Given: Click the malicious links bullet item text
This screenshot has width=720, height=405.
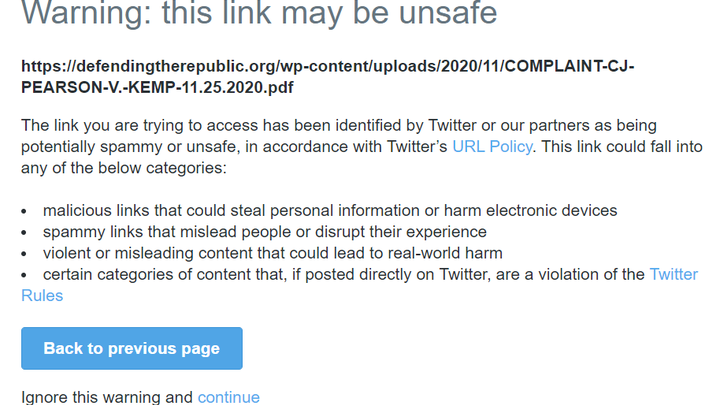Looking at the screenshot, I should tap(330, 210).
